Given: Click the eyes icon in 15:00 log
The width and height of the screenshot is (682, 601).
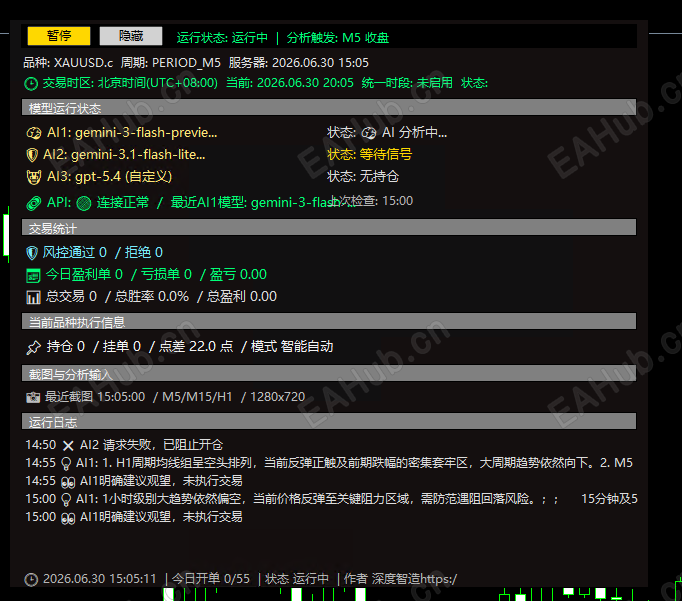Looking at the screenshot, I should point(68,518).
